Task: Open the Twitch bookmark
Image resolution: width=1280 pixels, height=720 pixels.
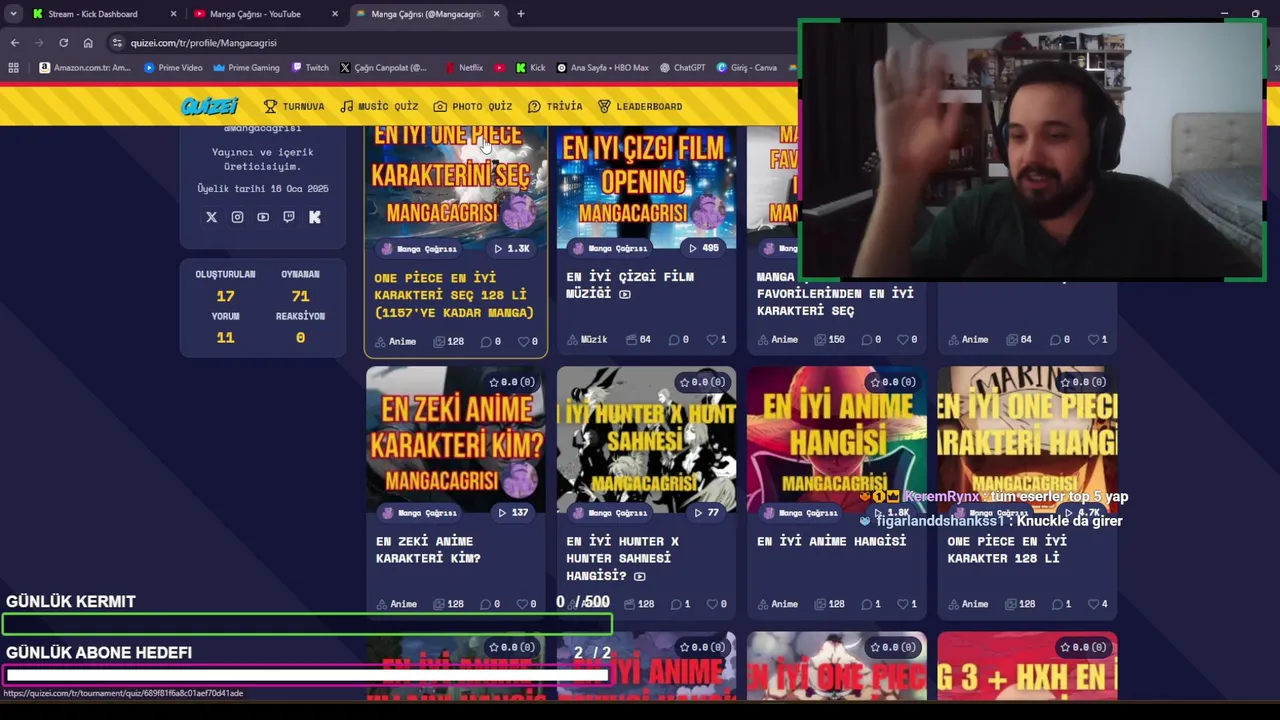Action: coord(310,68)
